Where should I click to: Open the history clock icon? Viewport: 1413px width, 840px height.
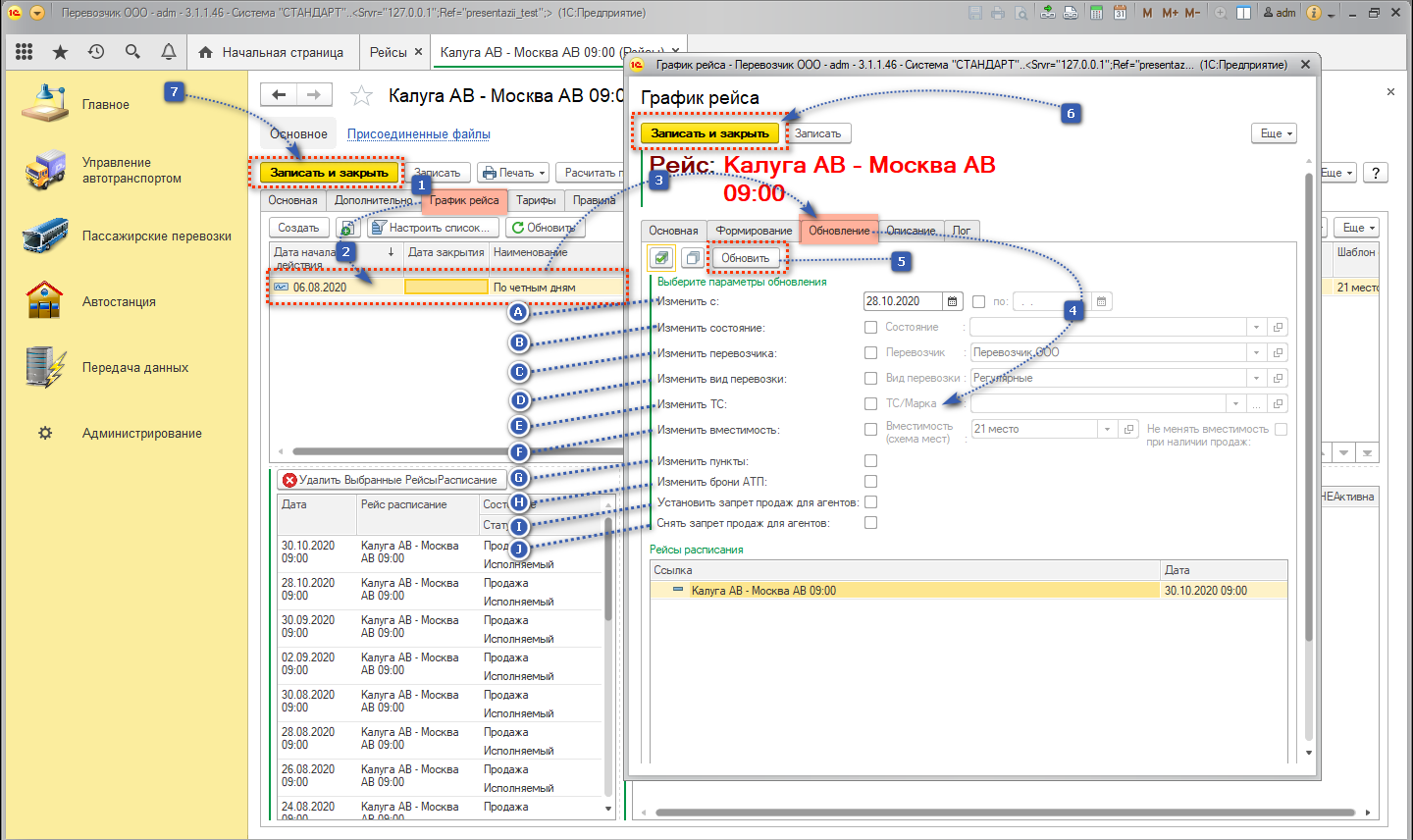tap(96, 52)
